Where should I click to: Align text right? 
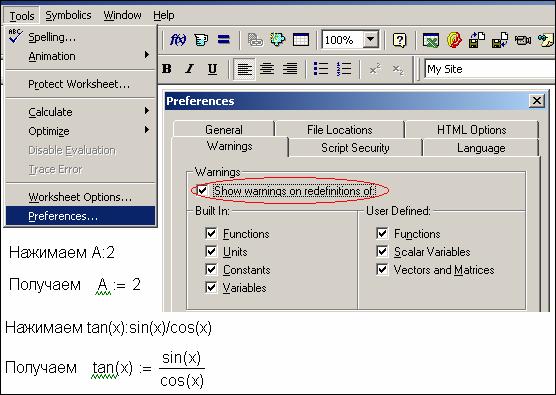[290, 68]
